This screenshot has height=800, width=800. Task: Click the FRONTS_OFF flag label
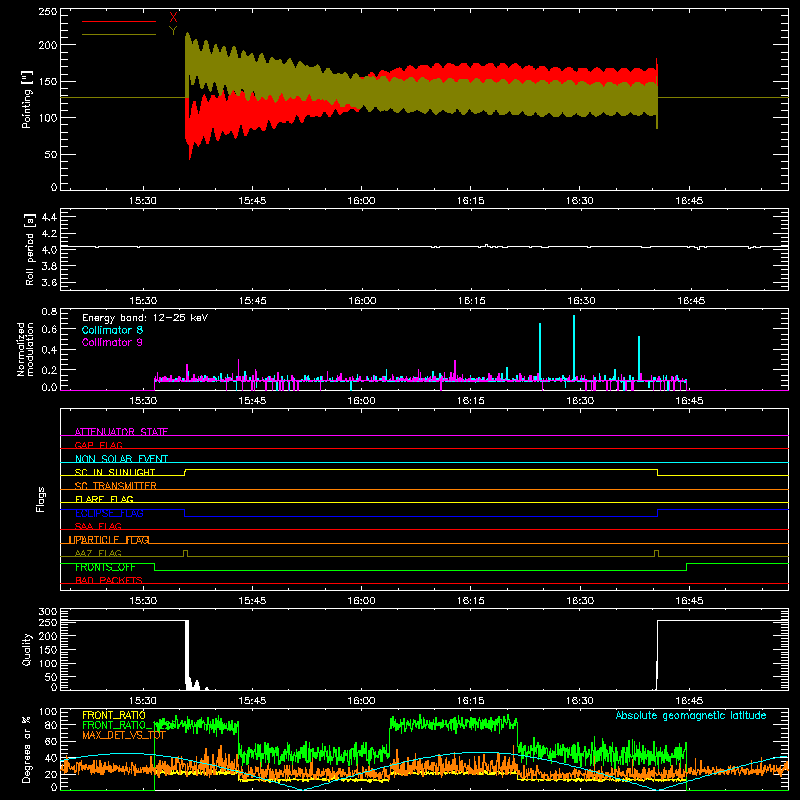click(105, 567)
